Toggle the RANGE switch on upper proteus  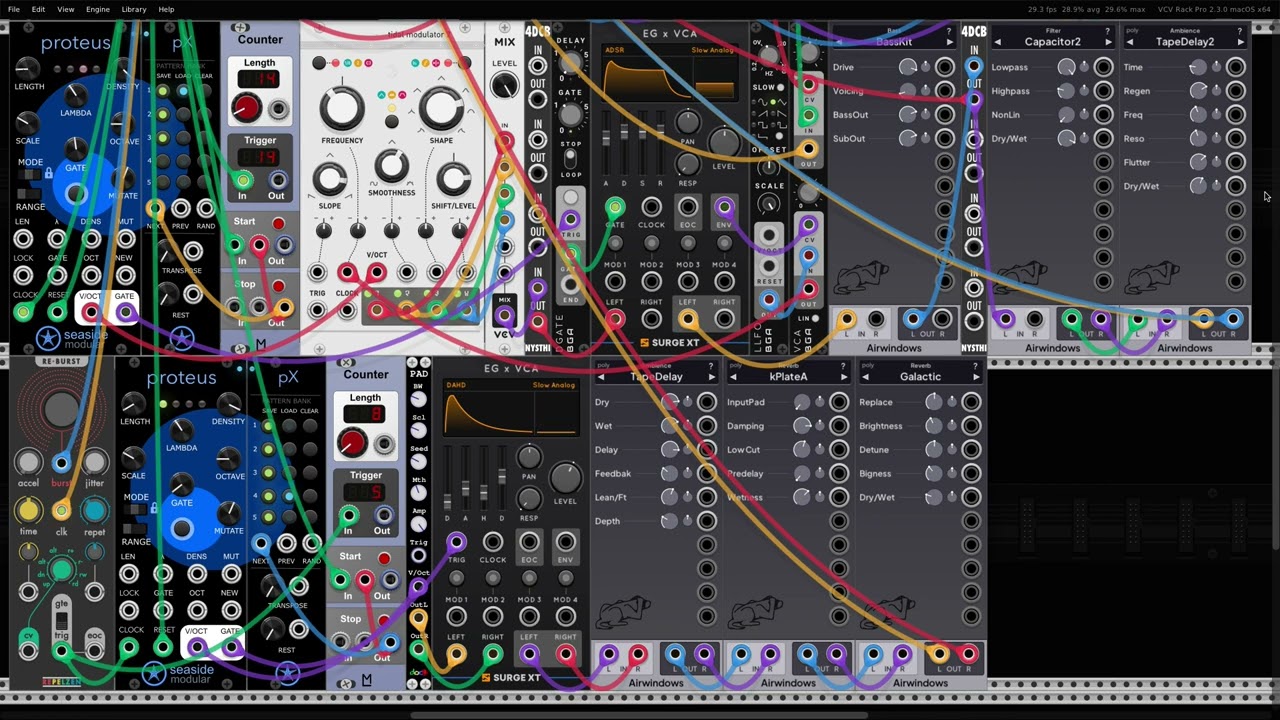point(31,192)
